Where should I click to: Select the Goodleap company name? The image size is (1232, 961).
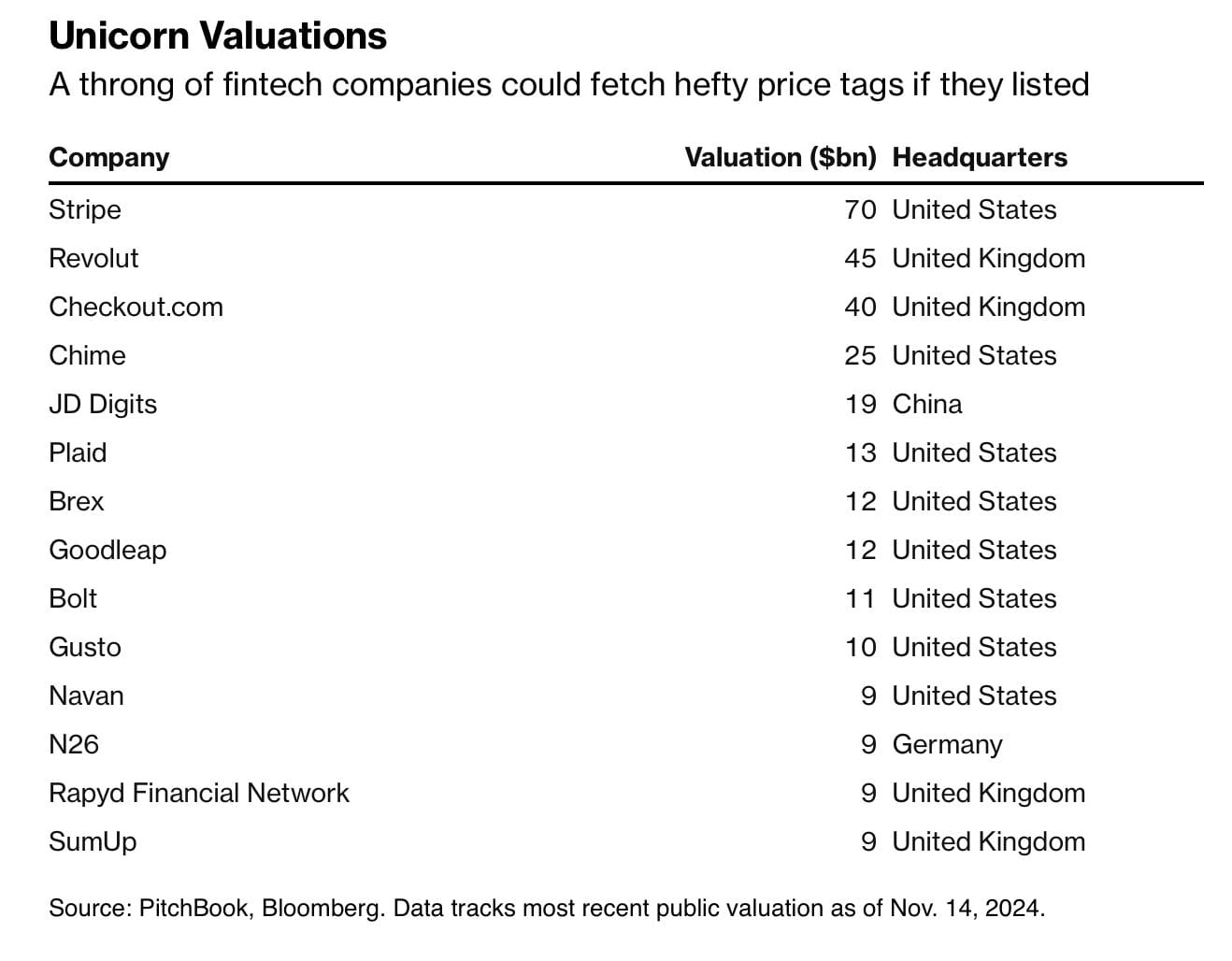[107, 550]
